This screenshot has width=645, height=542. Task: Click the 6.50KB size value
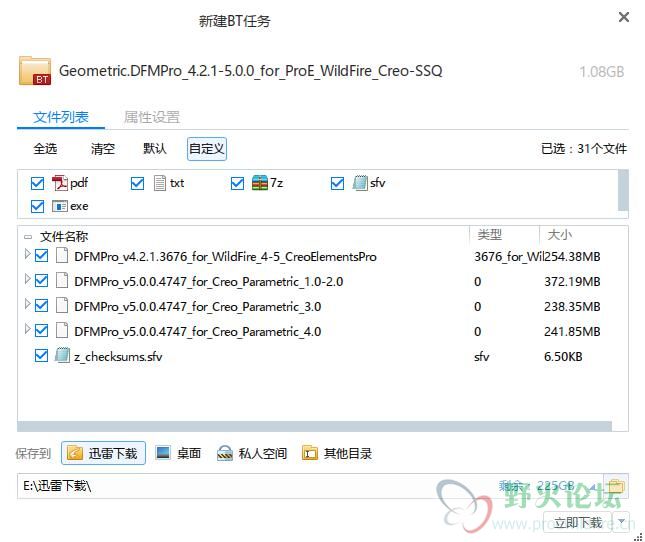tap(563, 357)
